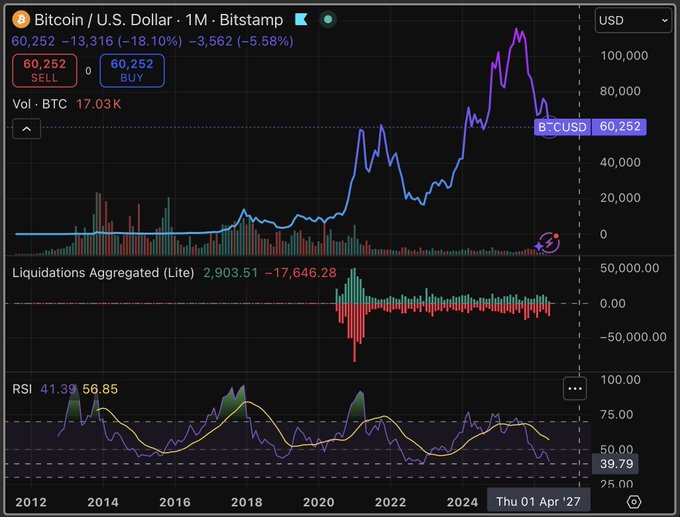Collapse the indicator legend with chevron button
This screenshot has height=517, width=680.
point(26,129)
